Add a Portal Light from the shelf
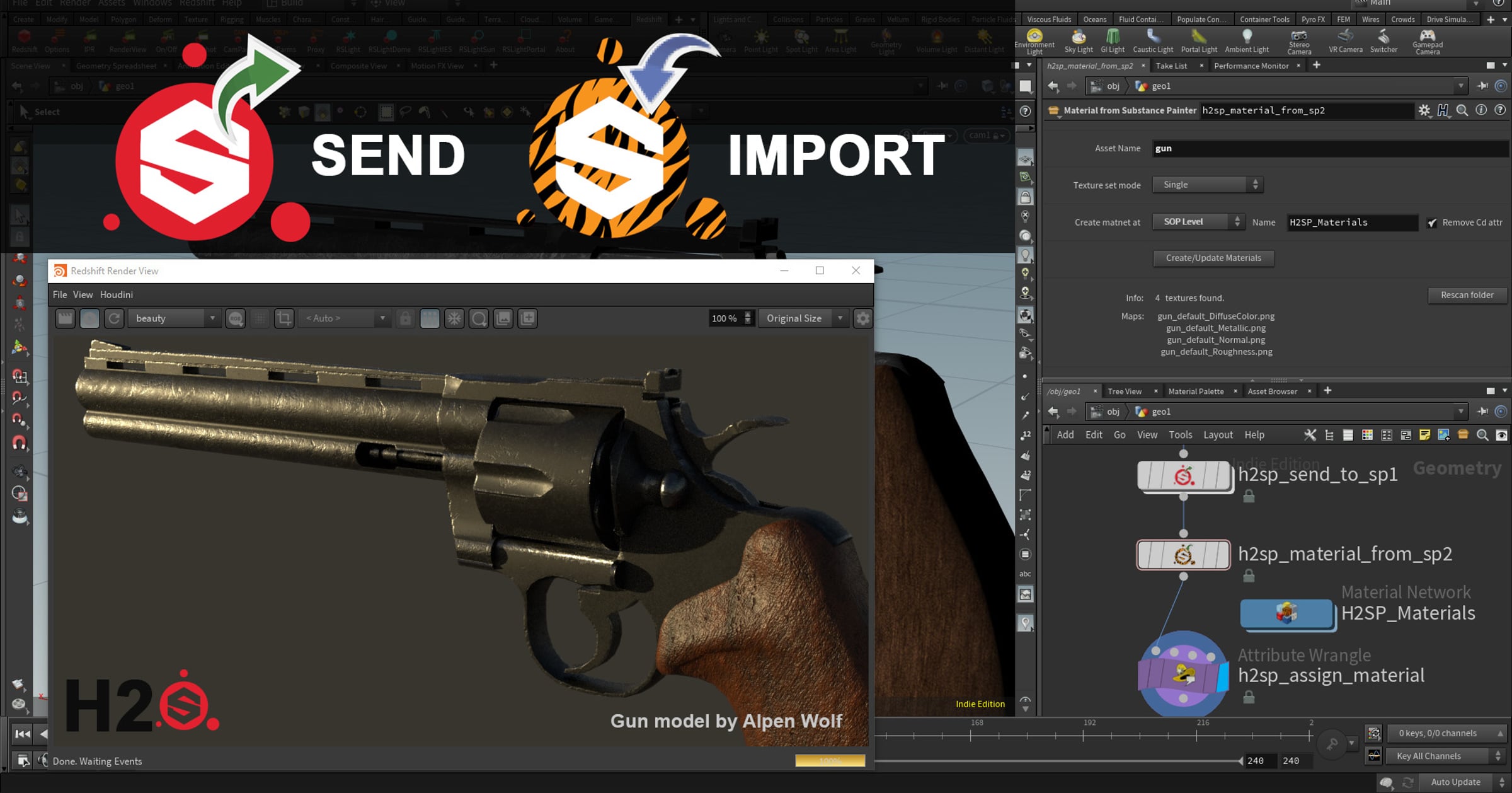 pyautogui.click(x=1199, y=42)
